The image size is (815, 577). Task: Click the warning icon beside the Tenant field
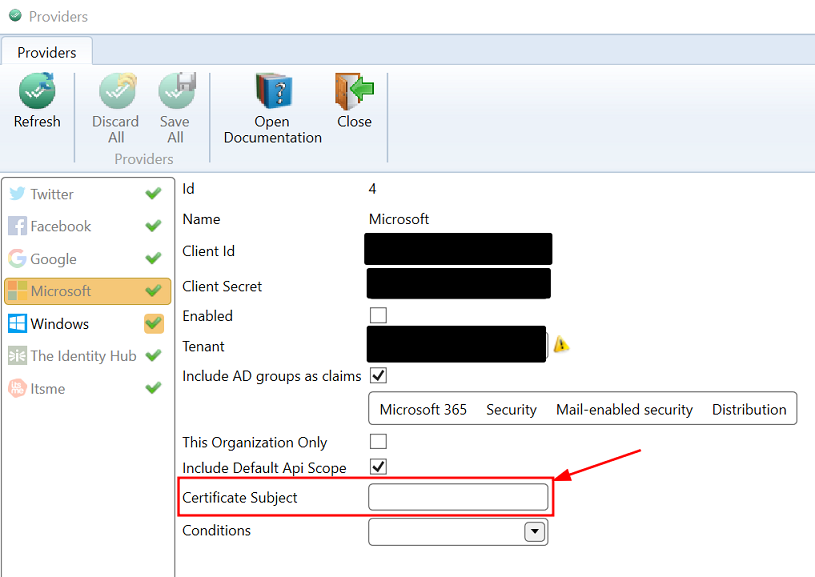[x=561, y=344]
